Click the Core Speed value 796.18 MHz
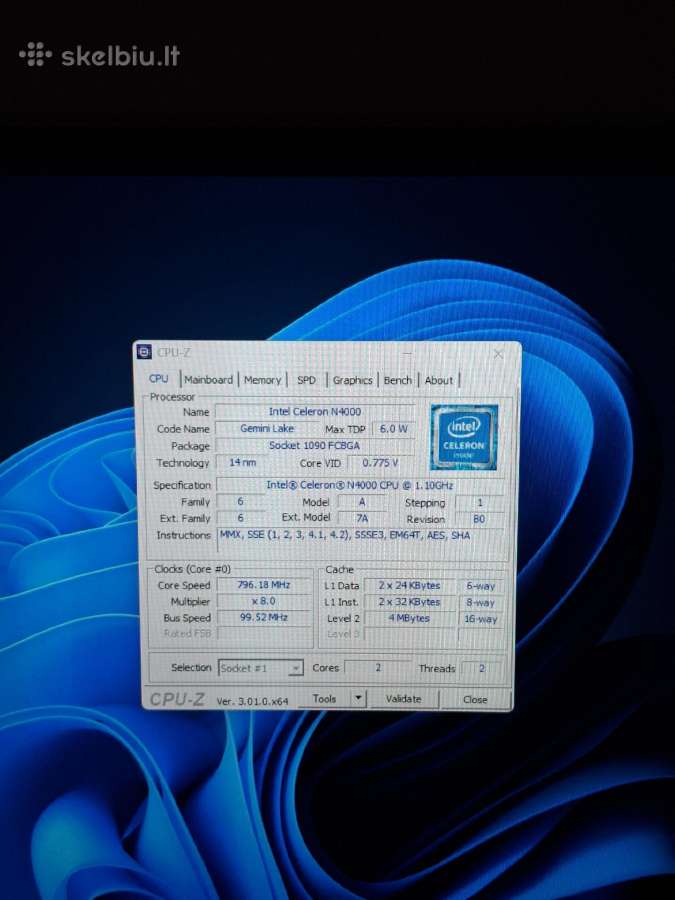 tap(264, 585)
